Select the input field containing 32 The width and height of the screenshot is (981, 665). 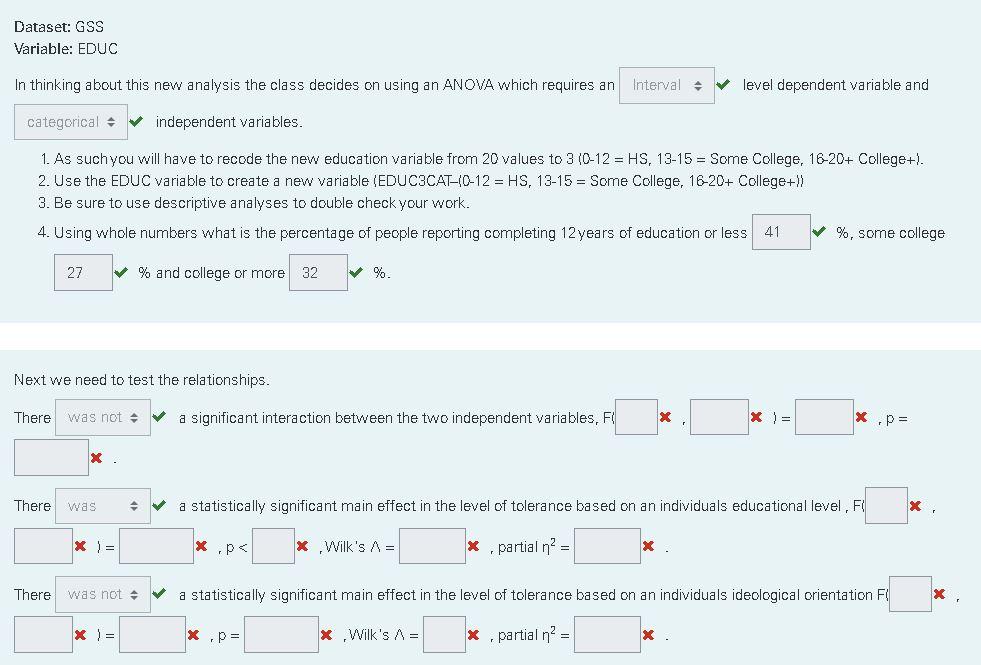coord(318,272)
